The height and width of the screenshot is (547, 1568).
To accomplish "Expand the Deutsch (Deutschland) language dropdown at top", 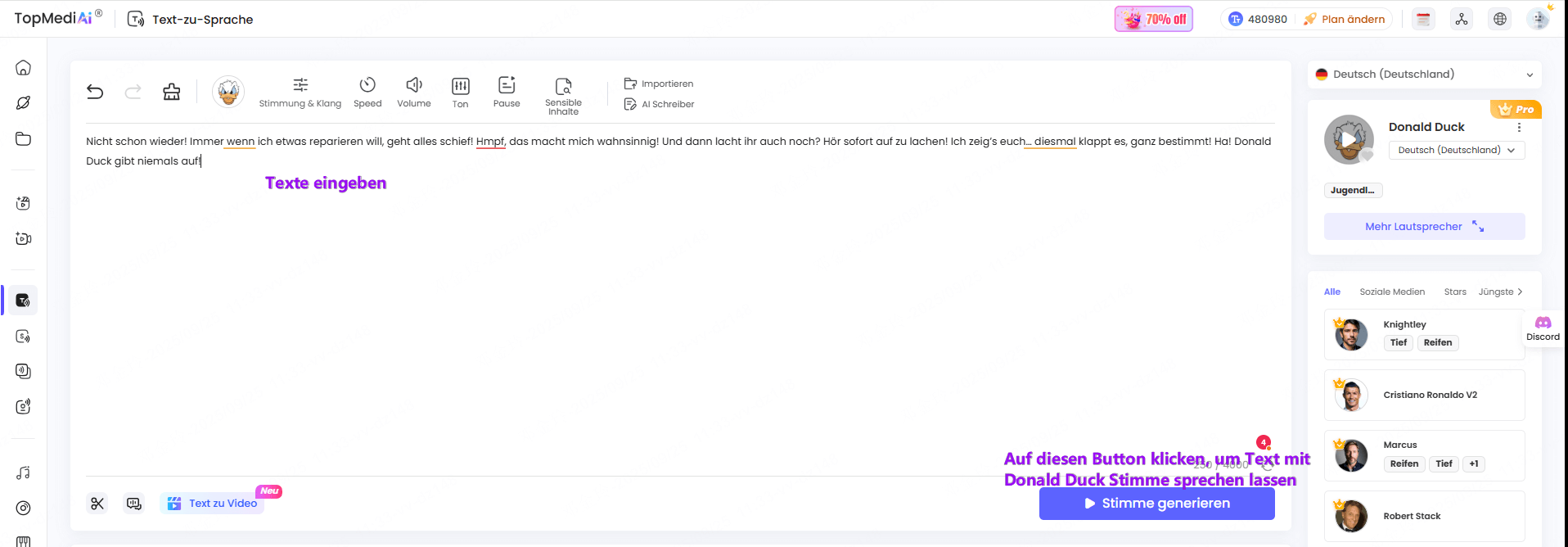I will (x=1425, y=75).
